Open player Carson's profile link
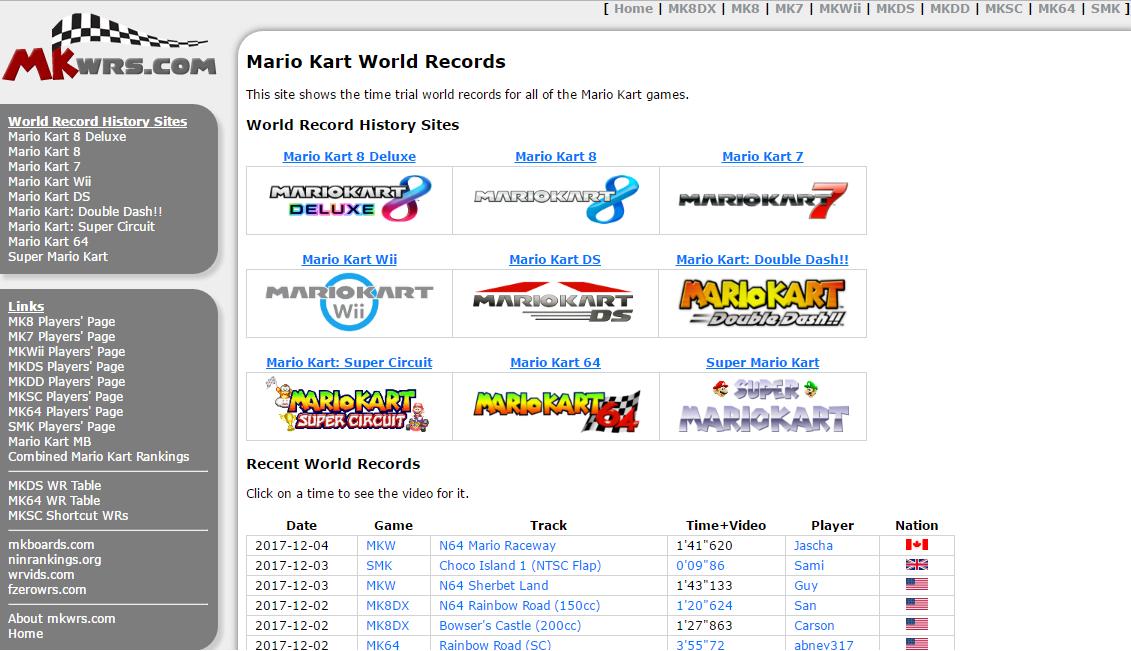1131x651 pixels. pyautogui.click(x=814, y=626)
